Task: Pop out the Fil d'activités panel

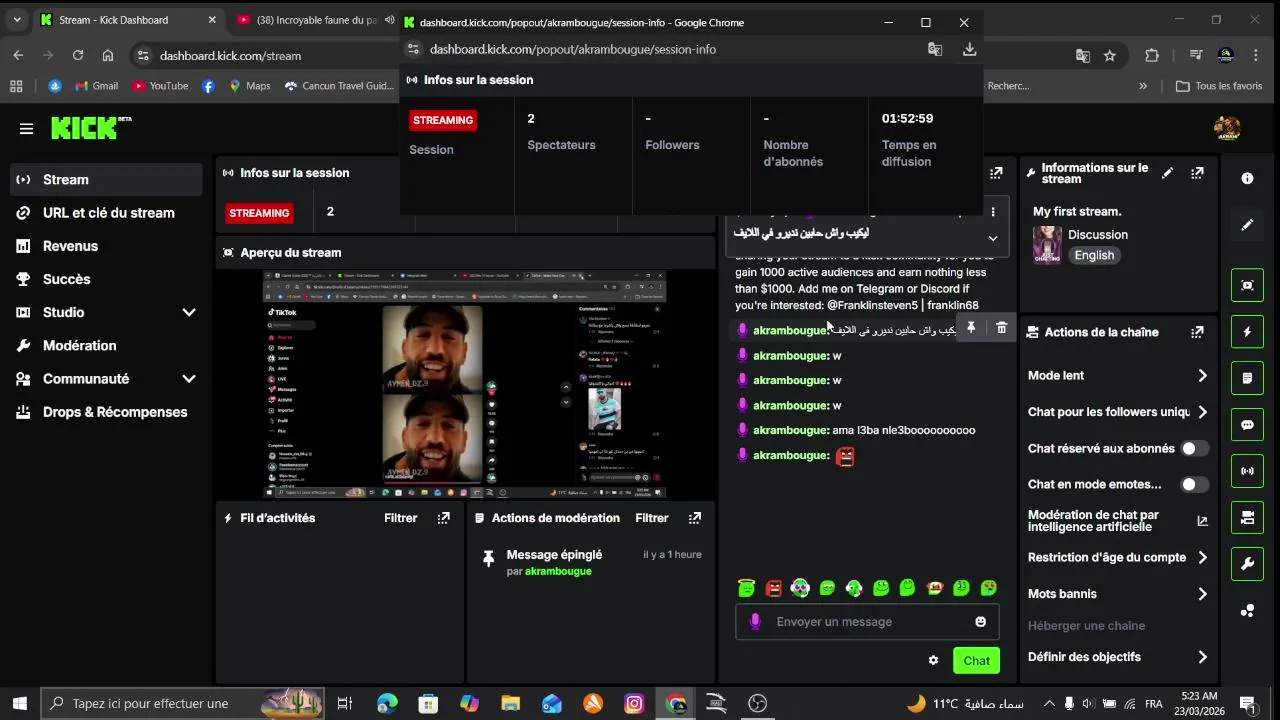Action: 444,518
